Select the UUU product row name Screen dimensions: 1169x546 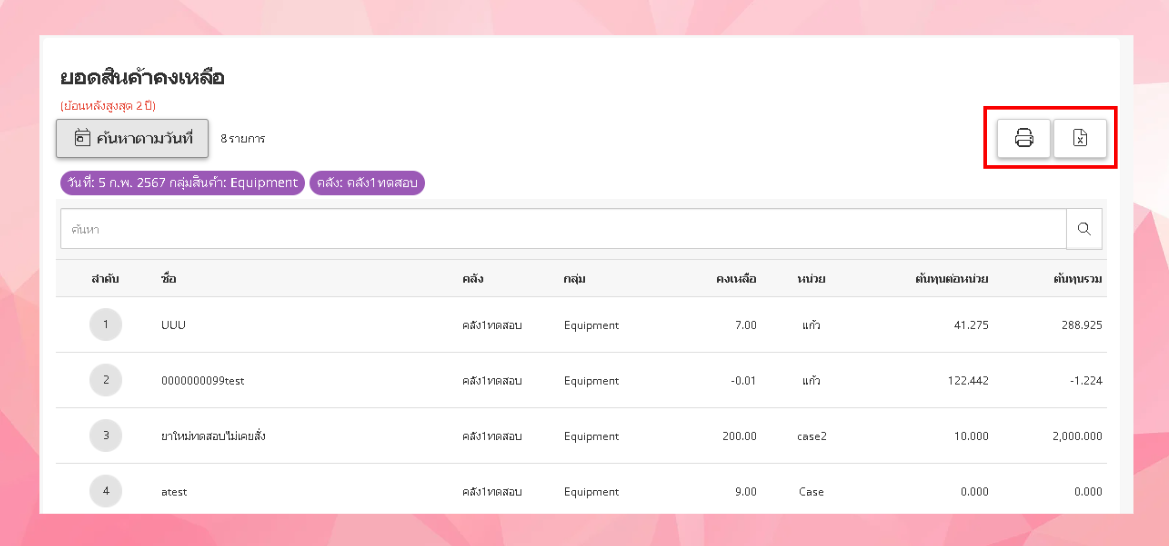coord(173,325)
